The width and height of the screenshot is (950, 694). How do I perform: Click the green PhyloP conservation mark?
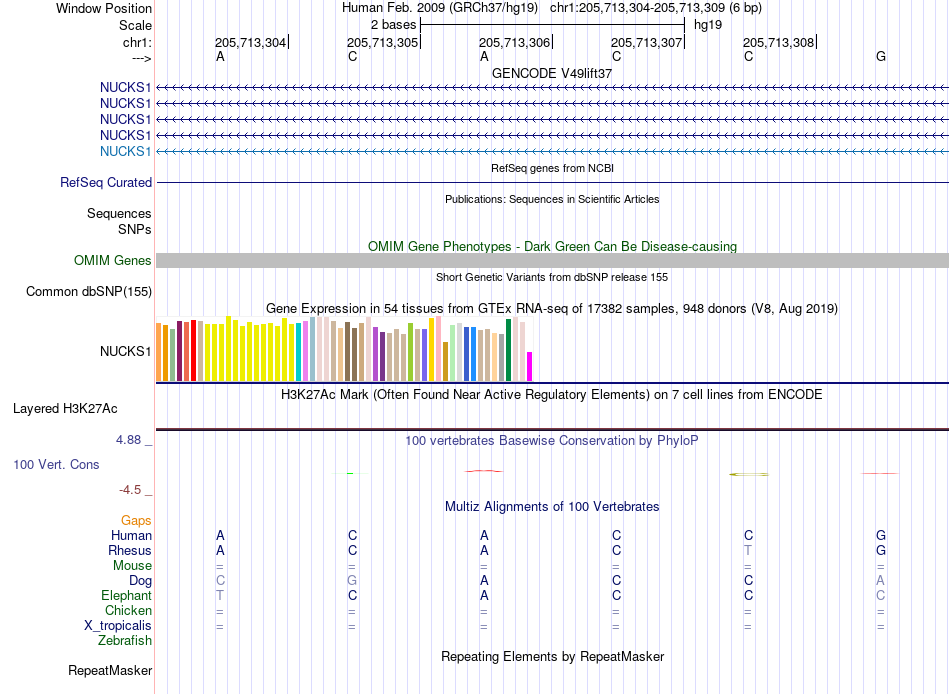coord(351,473)
